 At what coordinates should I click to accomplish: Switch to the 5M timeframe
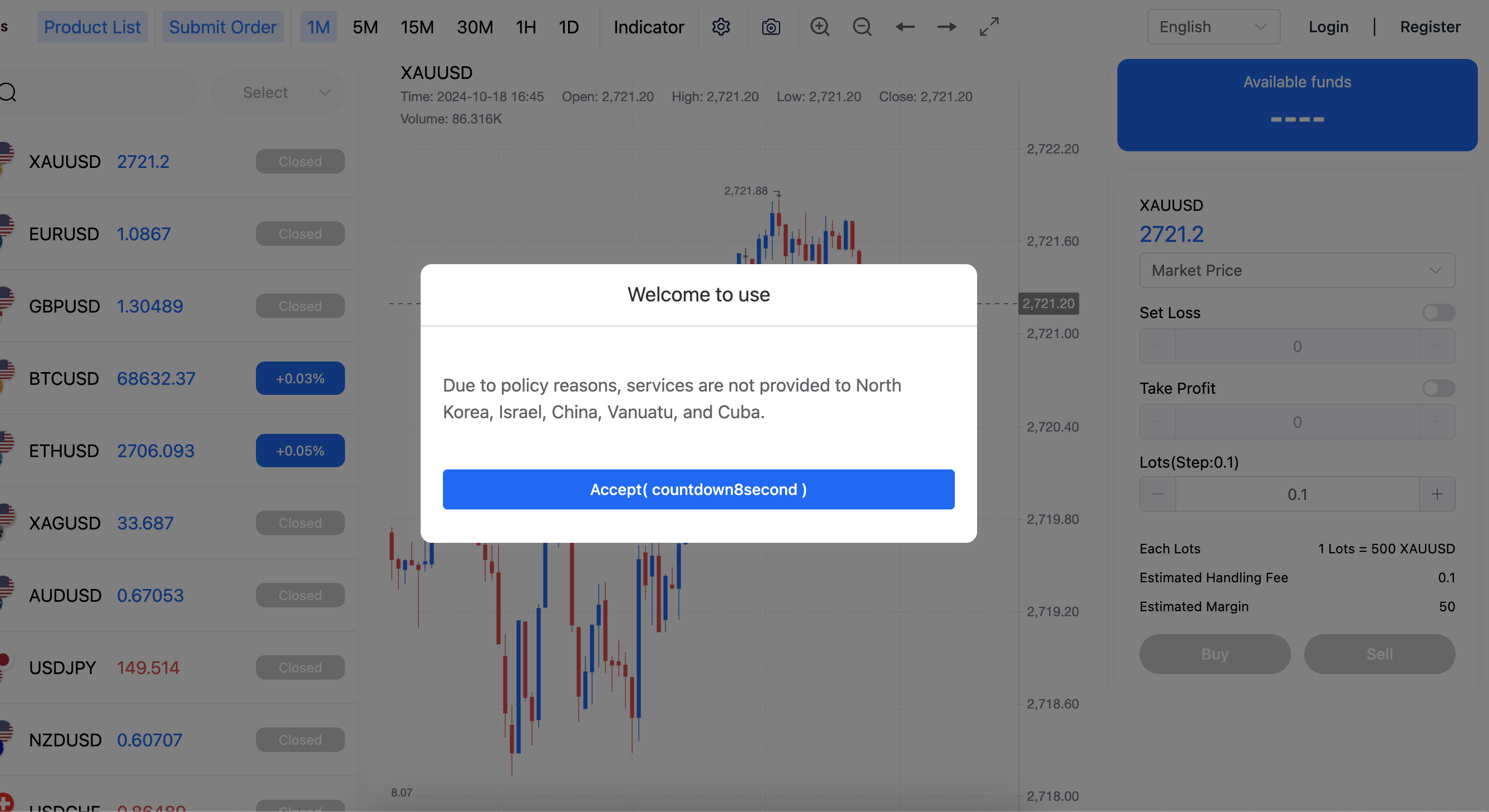click(364, 27)
